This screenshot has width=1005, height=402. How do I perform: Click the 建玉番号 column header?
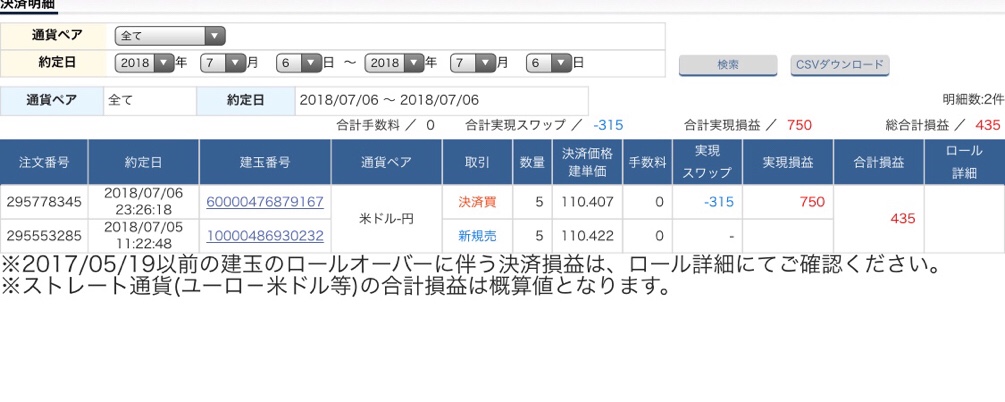[264, 161]
